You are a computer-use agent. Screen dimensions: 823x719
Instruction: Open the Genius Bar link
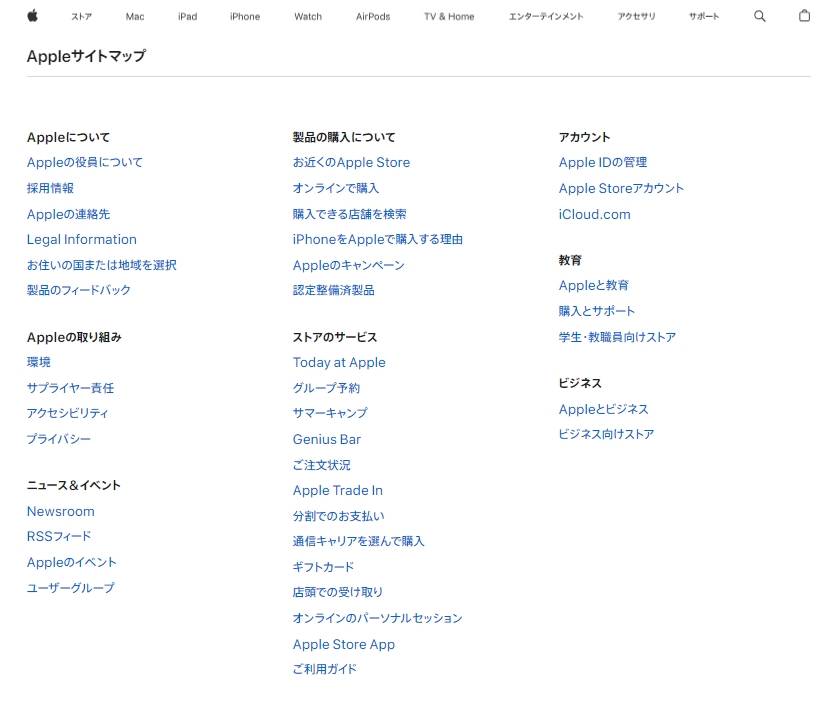pyautogui.click(x=327, y=439)
